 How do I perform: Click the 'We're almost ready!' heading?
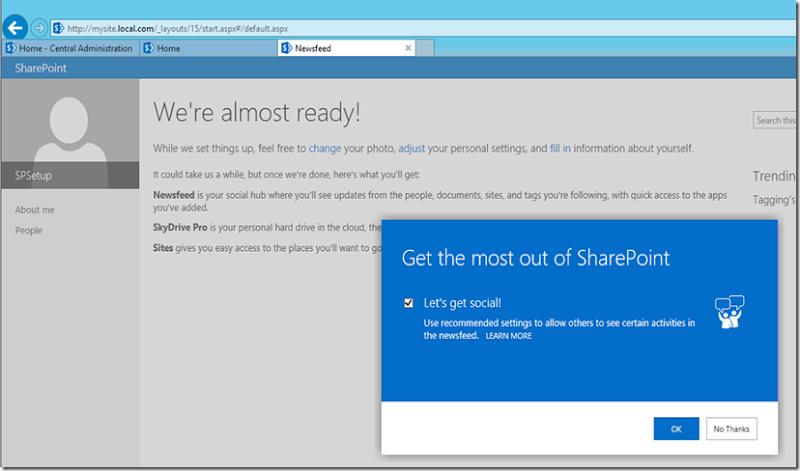click(x=257, y=112)
